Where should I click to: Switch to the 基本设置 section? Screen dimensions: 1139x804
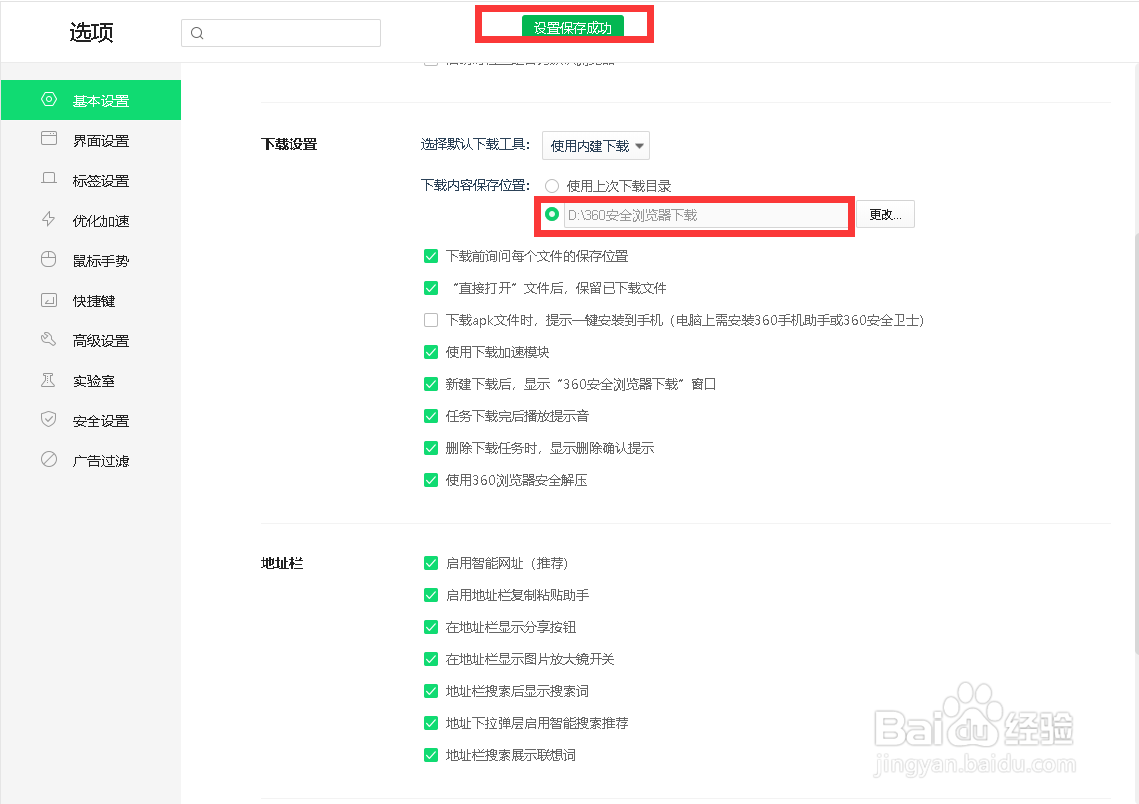point(48,100)
